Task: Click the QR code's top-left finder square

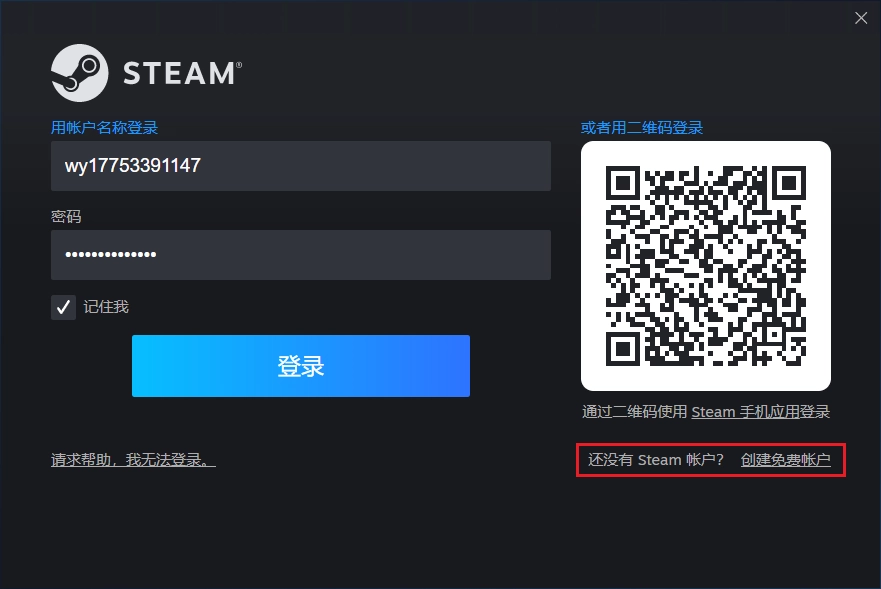Action: click(x=623, y=183)
